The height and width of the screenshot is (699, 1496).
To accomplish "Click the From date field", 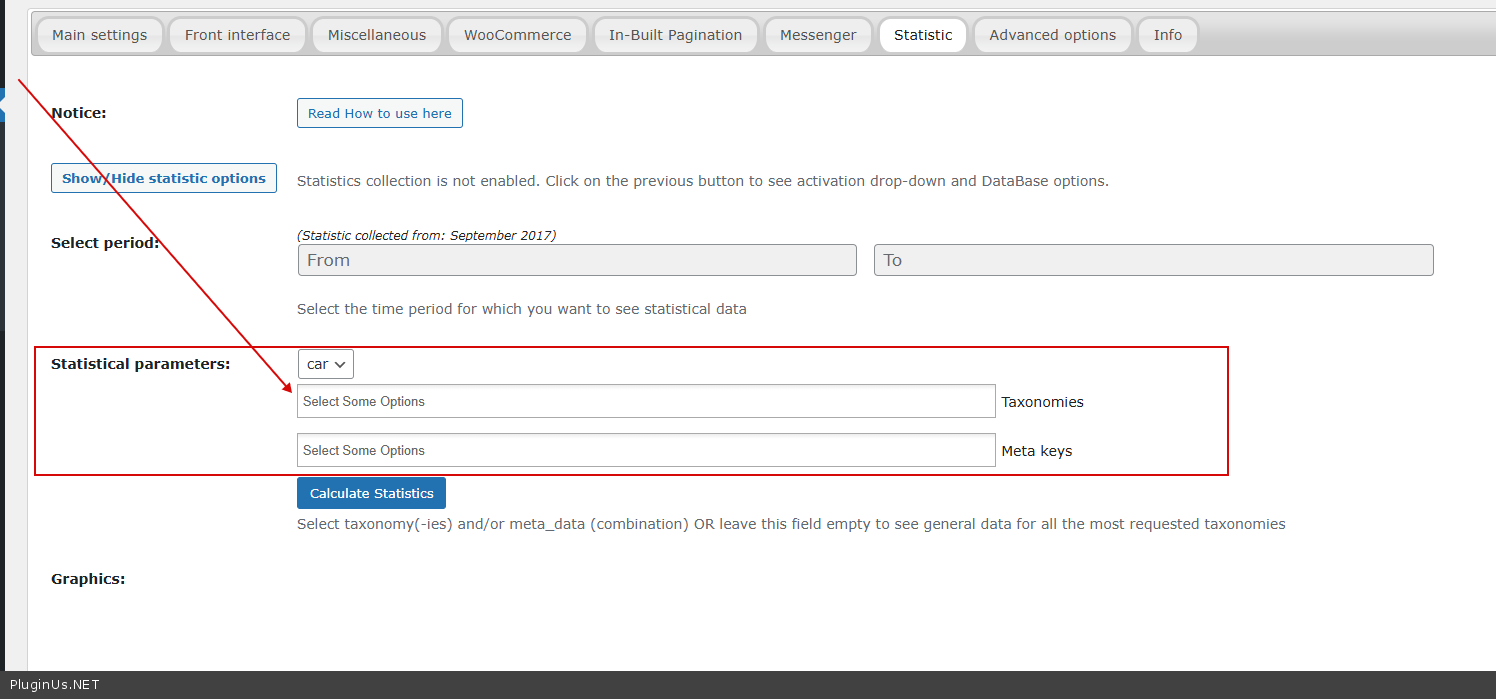I will [x=577, y=260].
